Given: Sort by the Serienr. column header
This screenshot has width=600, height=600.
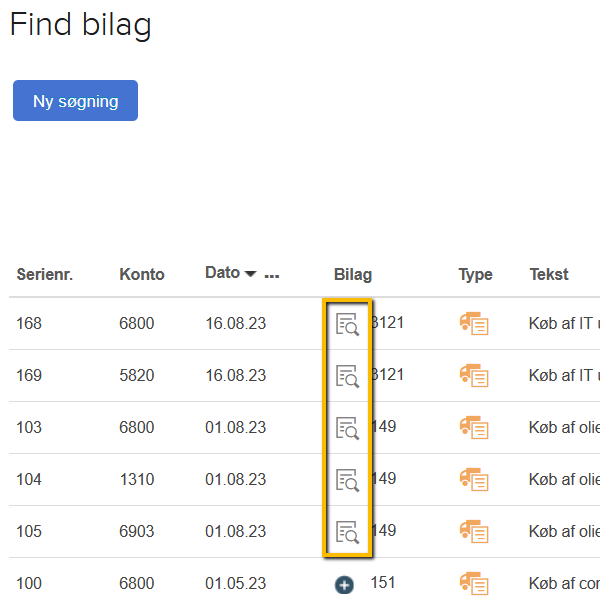Looking at the screenshot, I should point(45,274).
